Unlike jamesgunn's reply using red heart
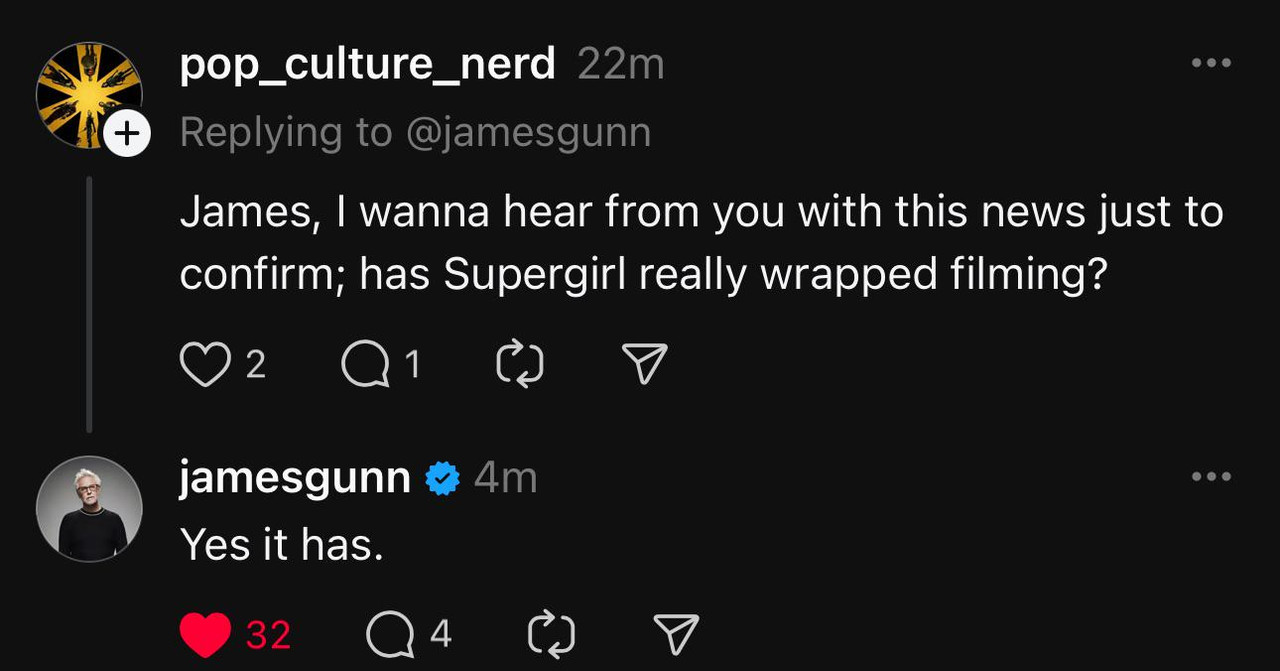 [206, 634]
